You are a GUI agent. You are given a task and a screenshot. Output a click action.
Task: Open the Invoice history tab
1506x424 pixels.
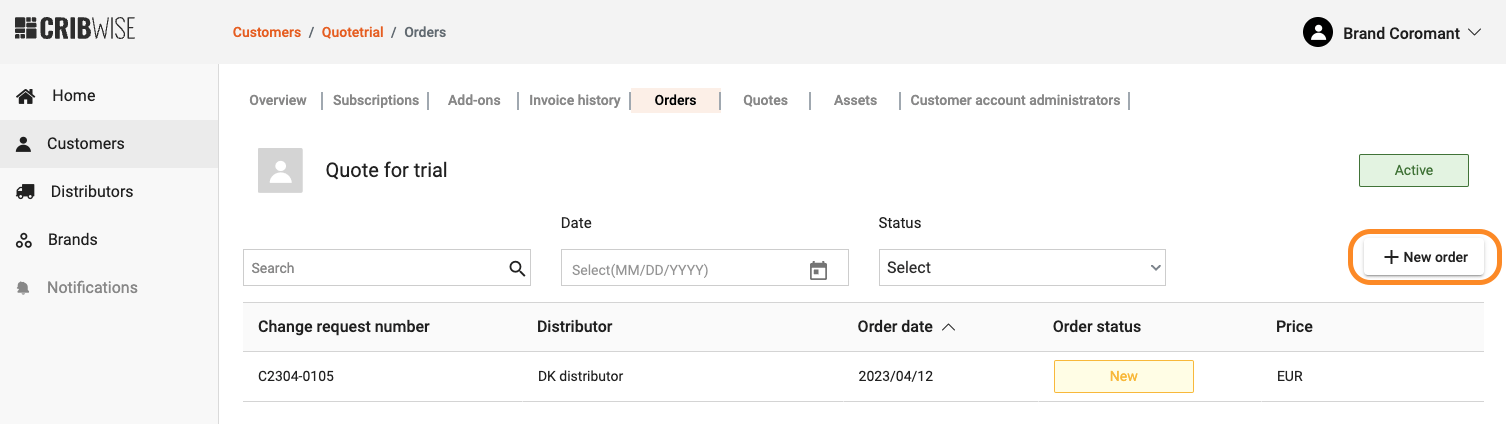(575, 100)
